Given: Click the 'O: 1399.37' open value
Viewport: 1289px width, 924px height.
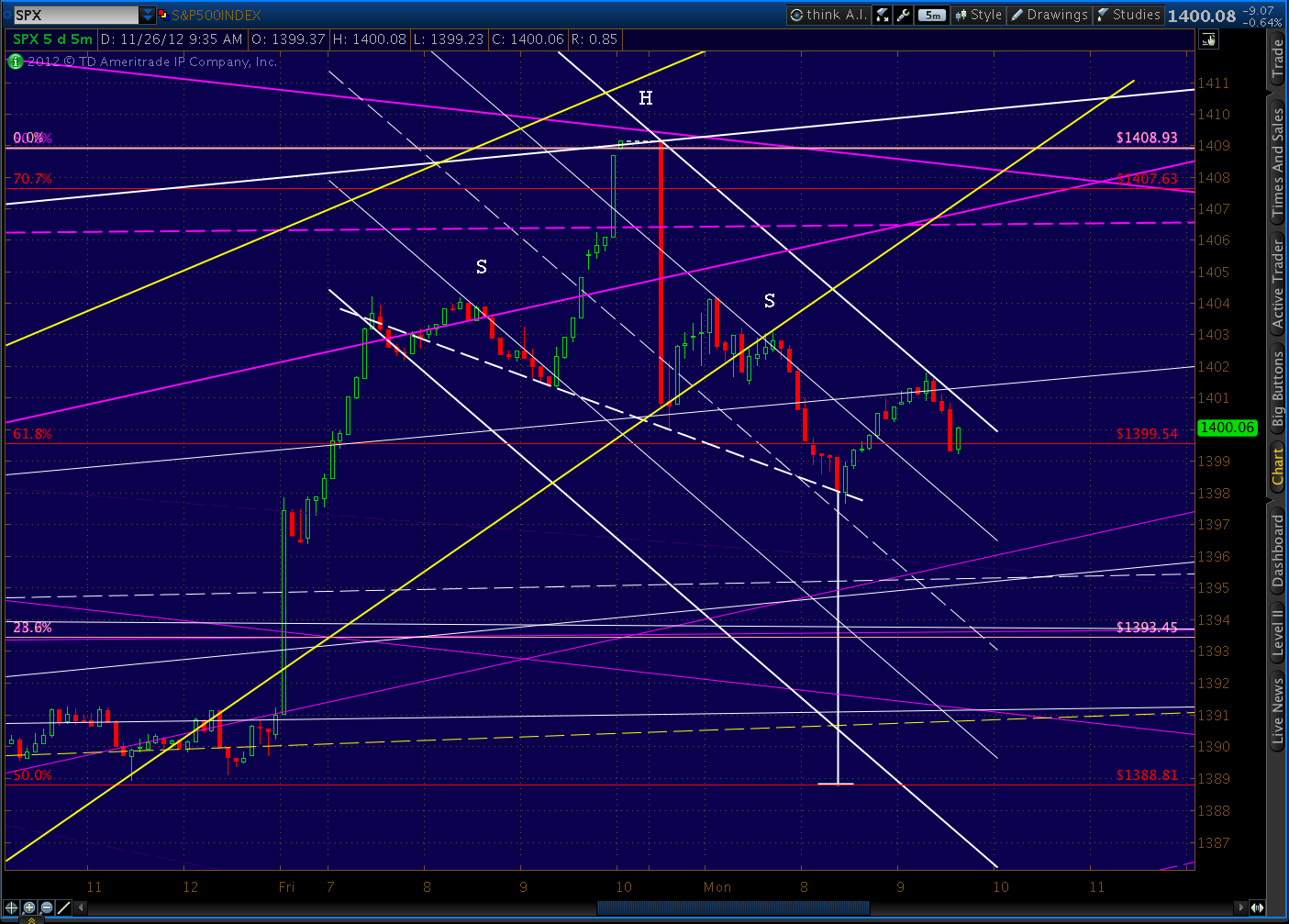Looking at the screenshot, I should click(x=288, y=39).
